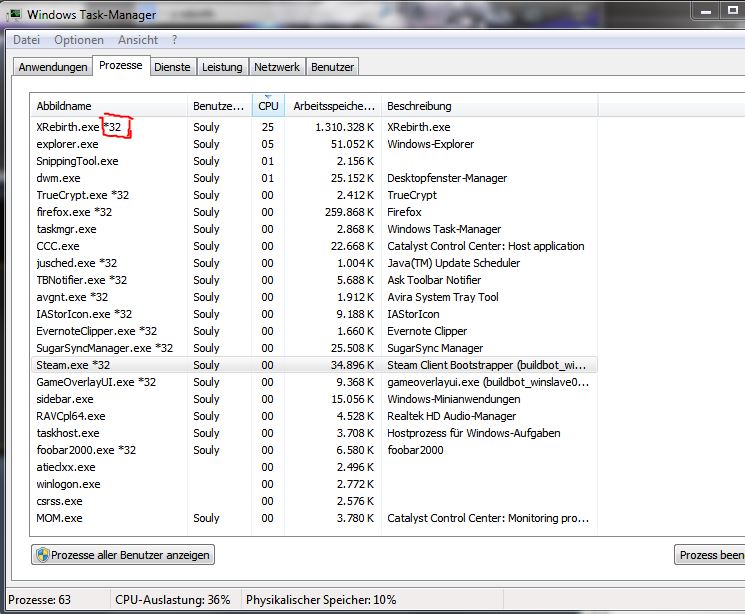The width and height of the screenshot is (745, 614).
Task: Click Hostprozess für Windows-Aufgaben description
Action: pos(473,433)
